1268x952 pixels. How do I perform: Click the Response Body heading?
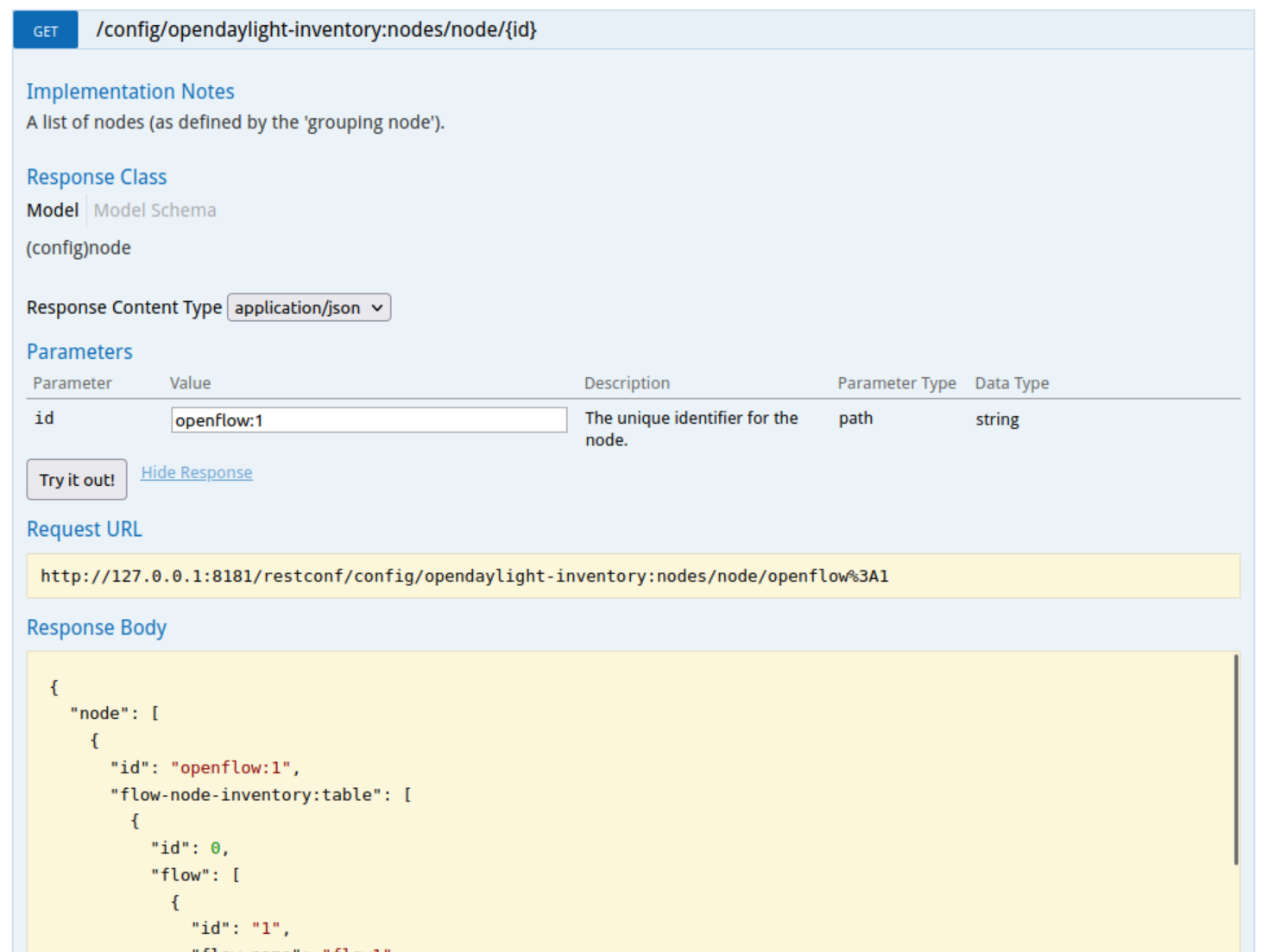pos(97,627)
